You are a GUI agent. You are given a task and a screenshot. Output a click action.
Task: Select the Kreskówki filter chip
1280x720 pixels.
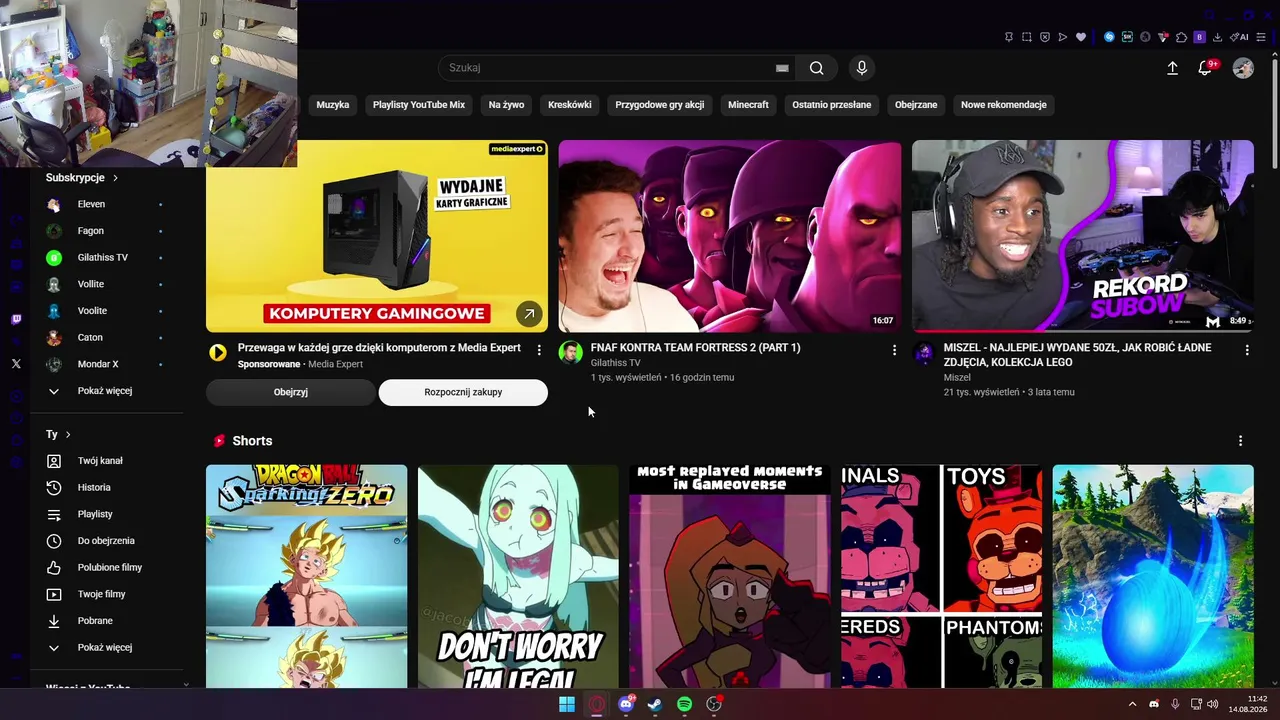570,105
